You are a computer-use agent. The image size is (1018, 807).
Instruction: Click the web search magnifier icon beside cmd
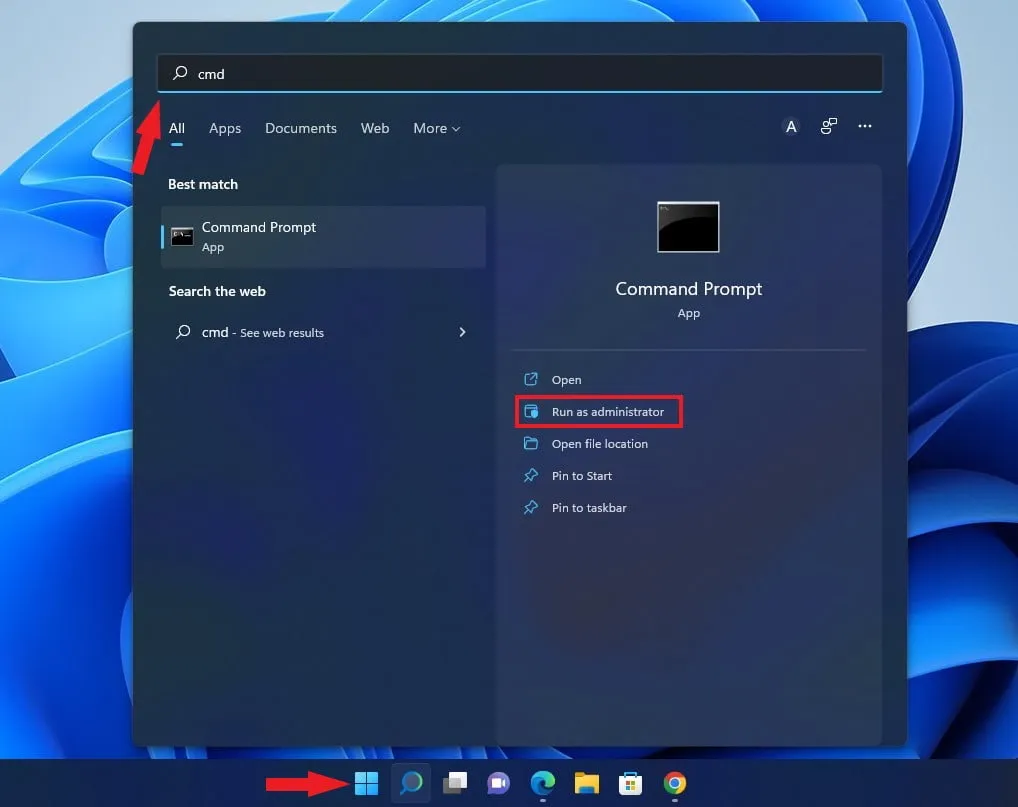183,332
